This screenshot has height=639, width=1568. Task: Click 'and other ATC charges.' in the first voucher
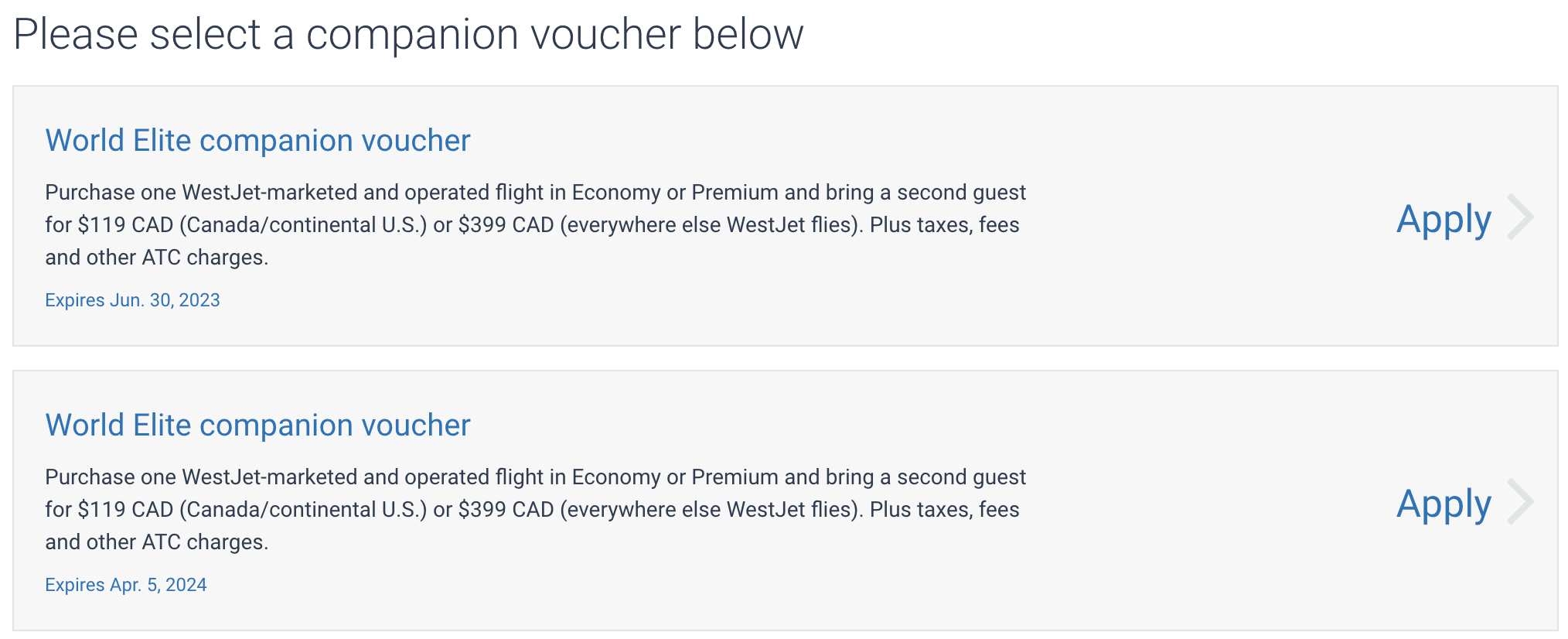click(x=157, y=258)
